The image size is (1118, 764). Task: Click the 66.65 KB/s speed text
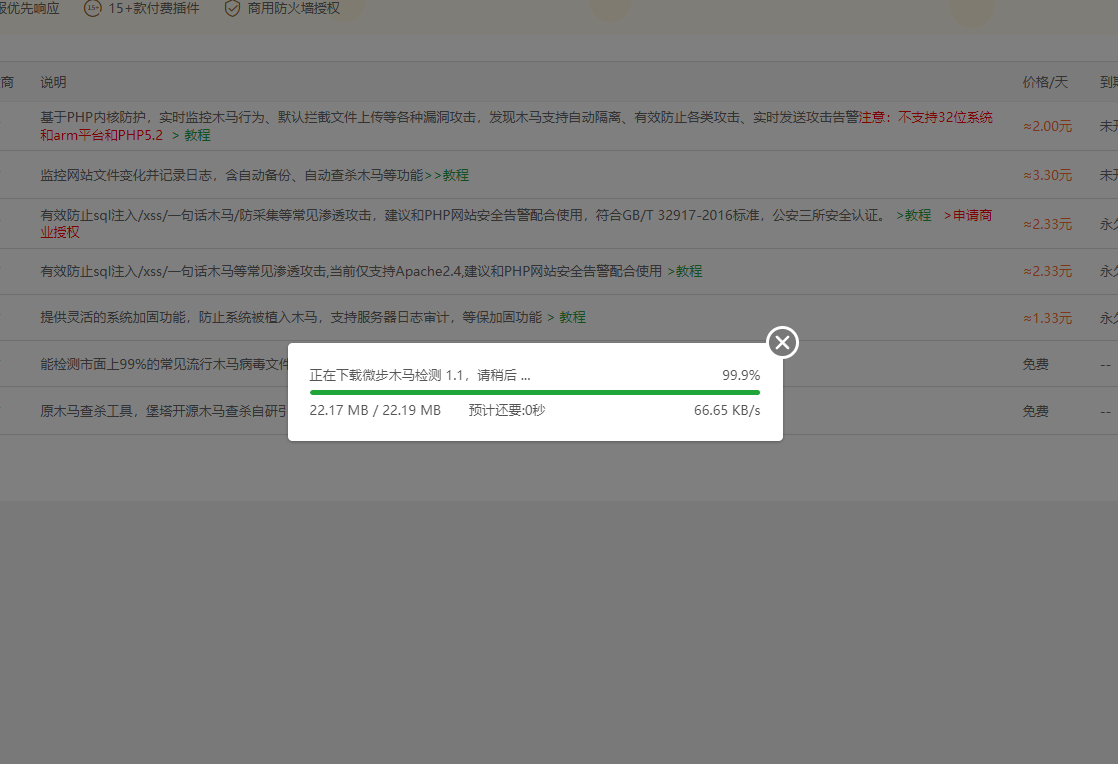pos(727,411)
